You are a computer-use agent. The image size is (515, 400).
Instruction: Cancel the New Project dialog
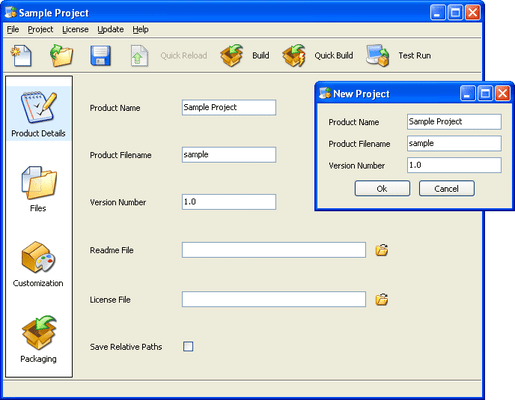pyautogui.click(x=446, y=188)
